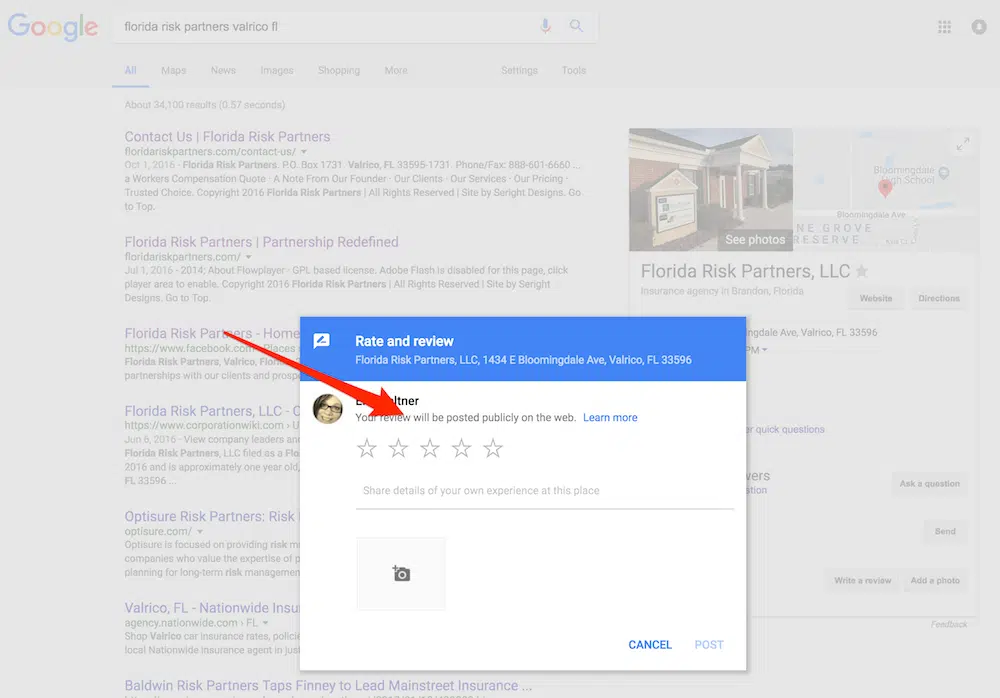
Task: Switch to the News tab
Action: [x=223, y=70]
